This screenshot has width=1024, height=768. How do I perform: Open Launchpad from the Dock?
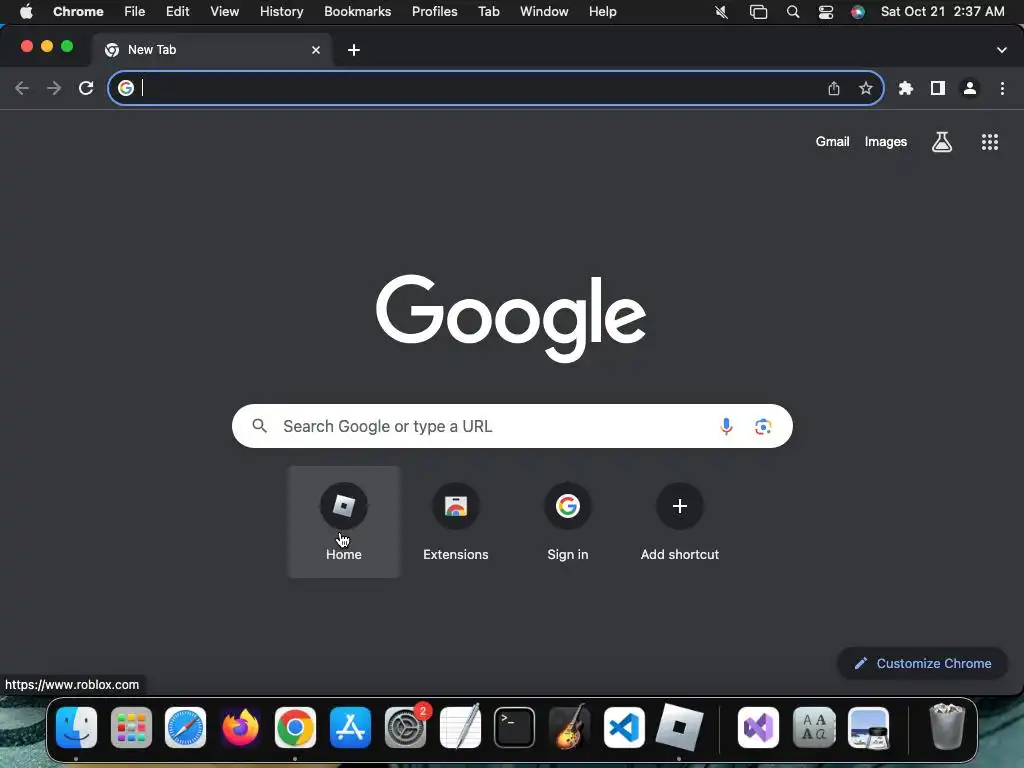coord(131,728)
